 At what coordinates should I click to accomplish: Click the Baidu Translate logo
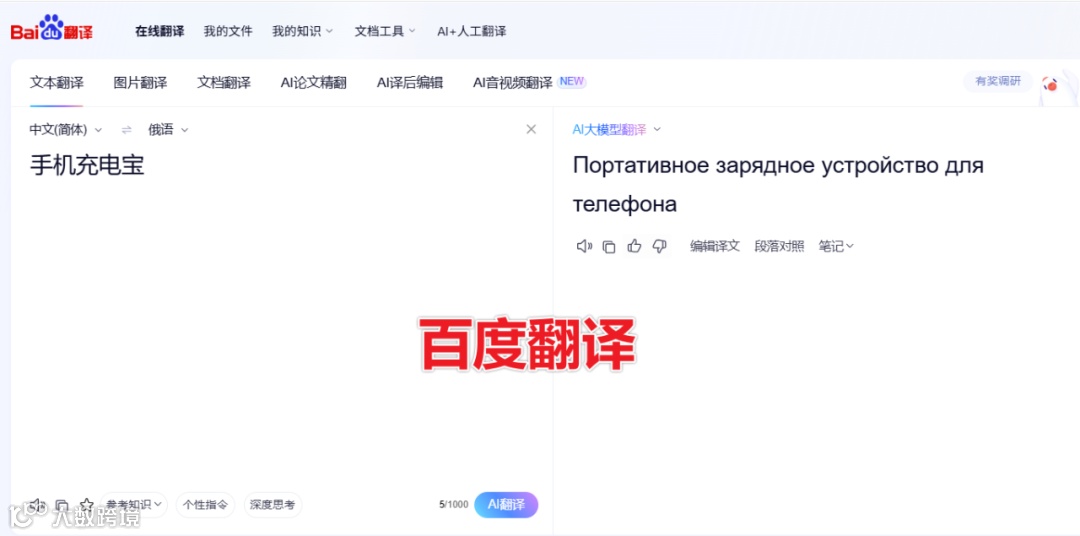click(52, 29)
